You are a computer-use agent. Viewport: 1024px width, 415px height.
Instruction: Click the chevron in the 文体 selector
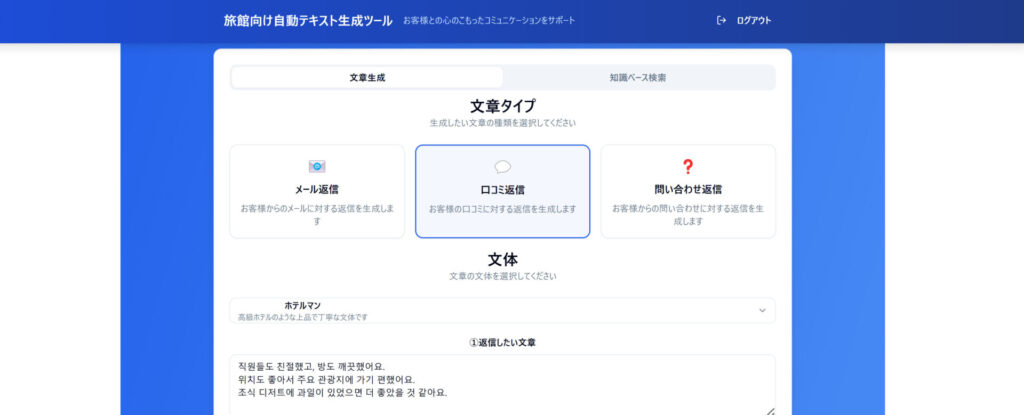coord(761,310)
